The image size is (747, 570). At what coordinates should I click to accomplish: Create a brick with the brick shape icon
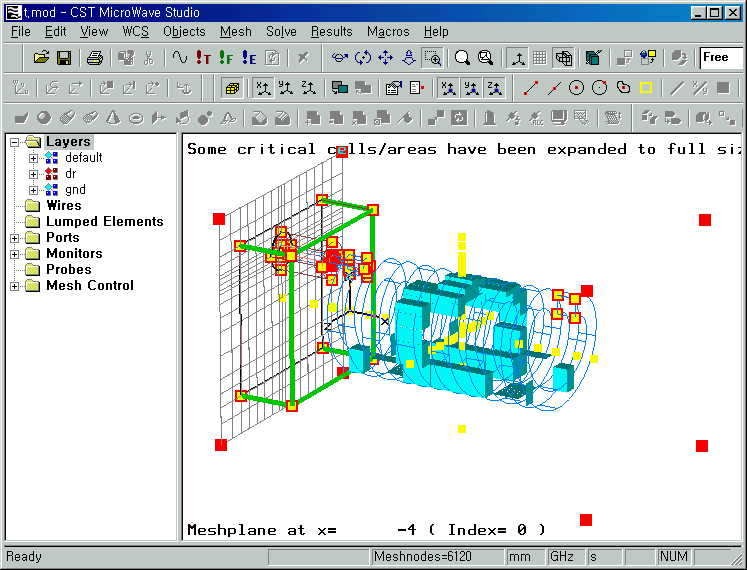21,118
